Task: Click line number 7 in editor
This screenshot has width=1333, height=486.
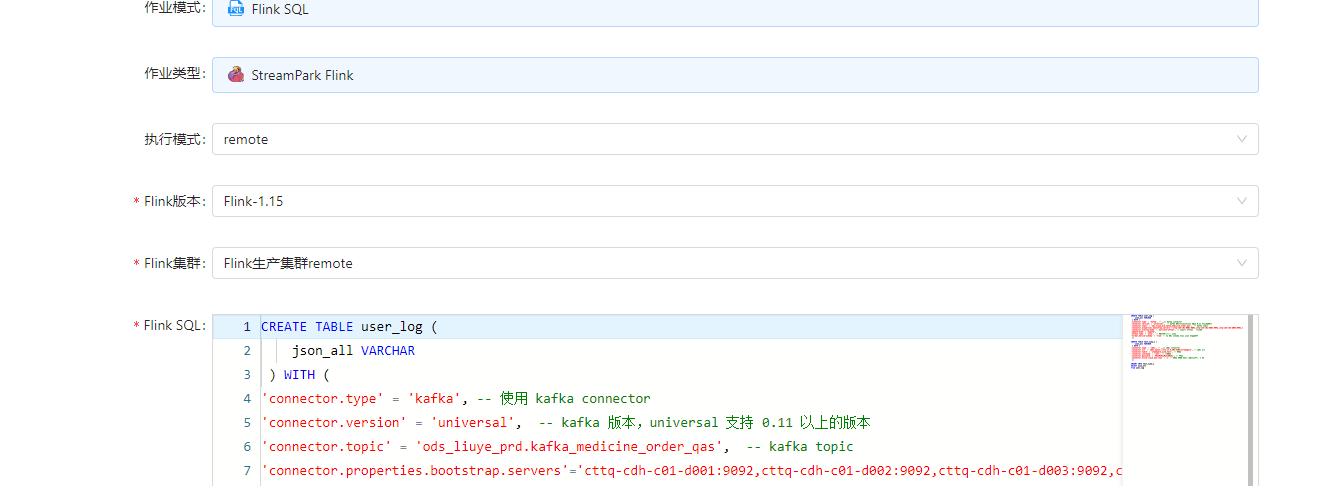Action: point(246,470)
